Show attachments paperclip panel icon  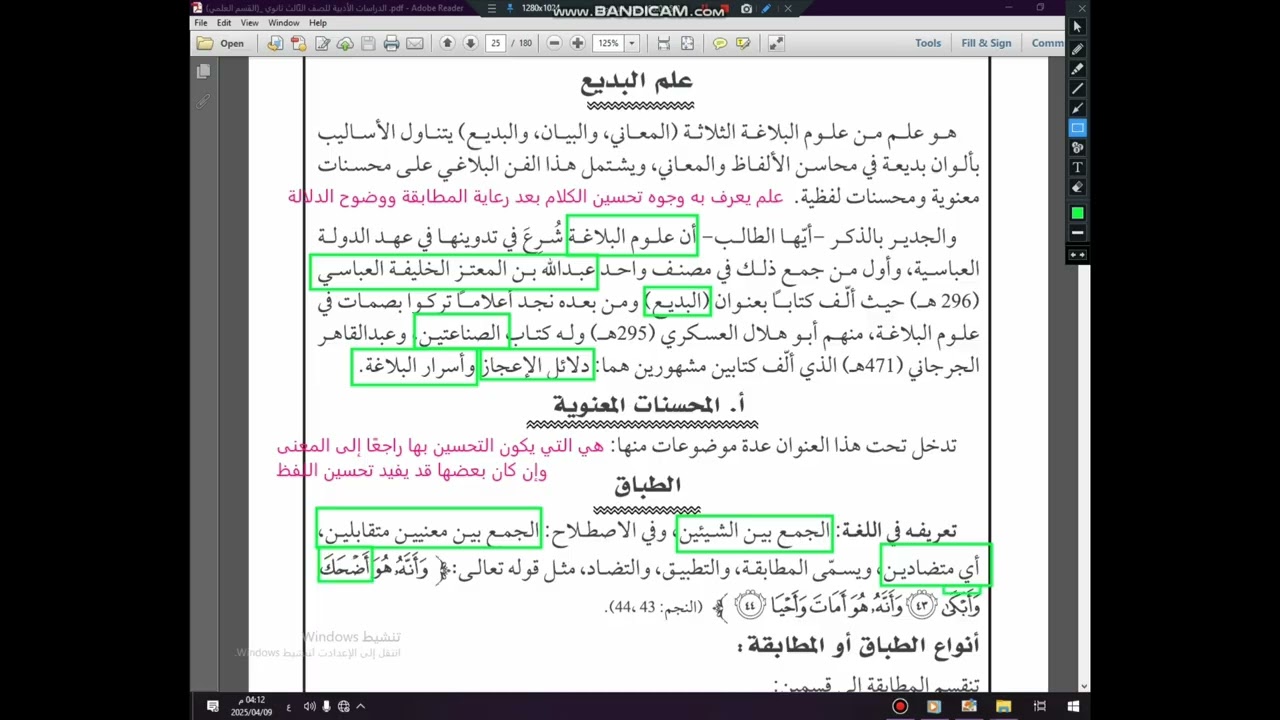pos(203,101)
